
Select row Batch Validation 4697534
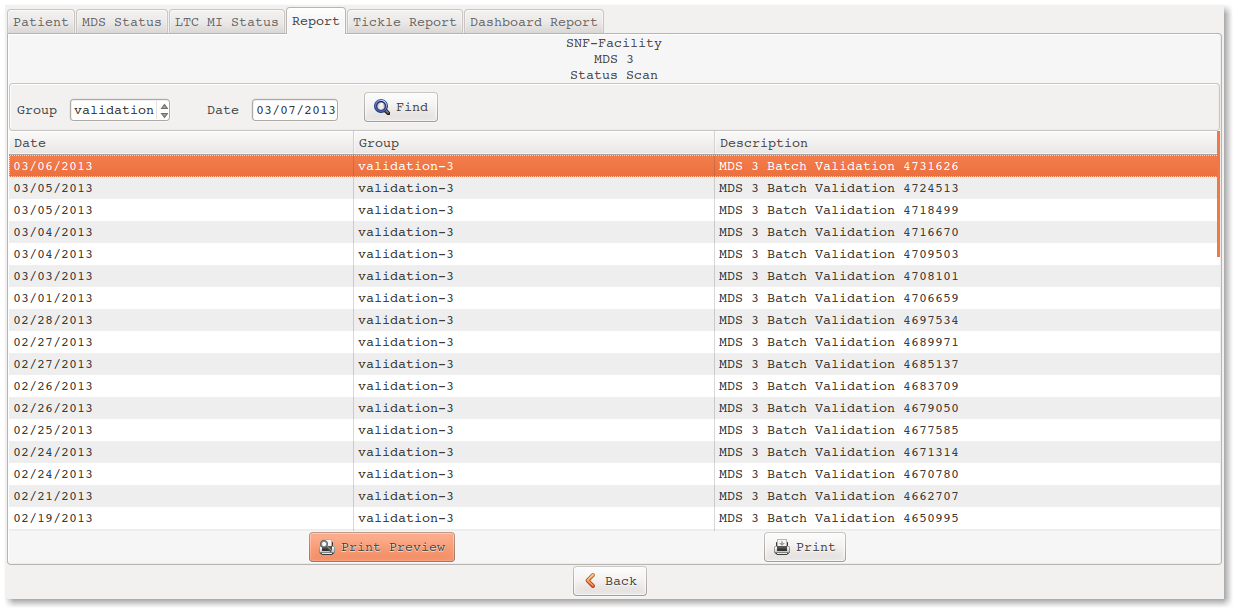[x=613, y=320]
